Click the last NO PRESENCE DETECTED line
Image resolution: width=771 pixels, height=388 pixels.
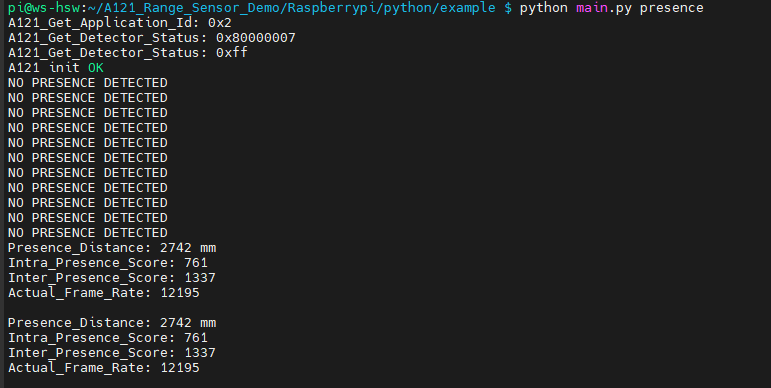click(x=88, y=233)
